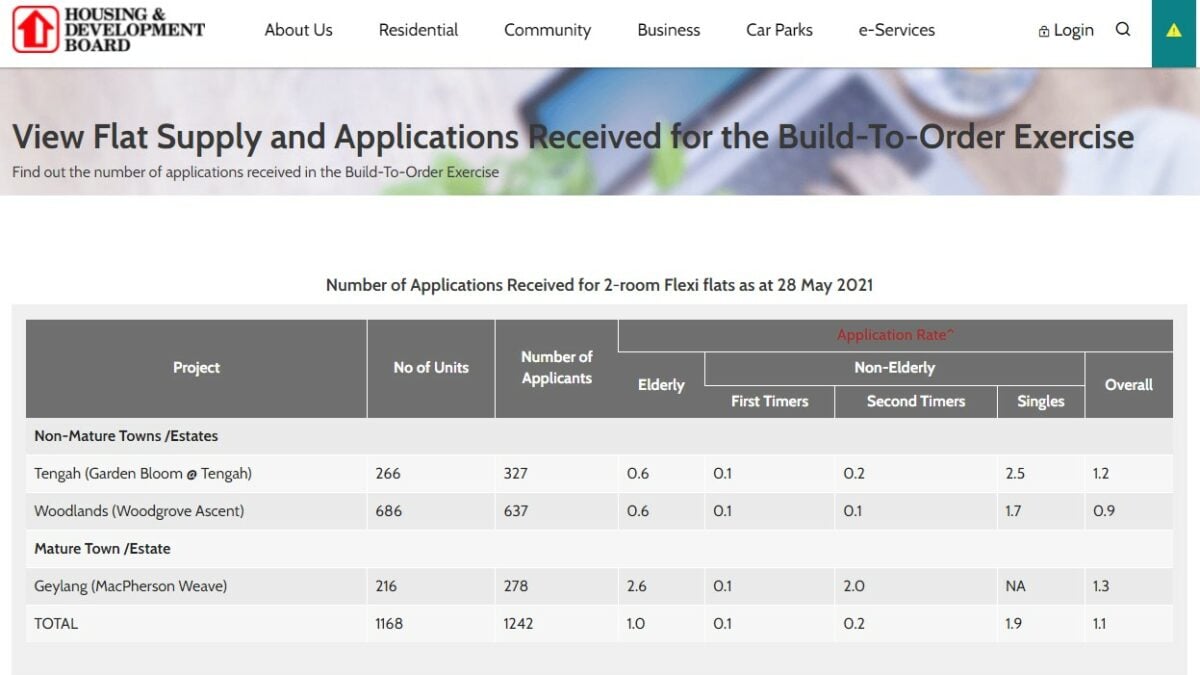Click total units value 1168
The image size is (1200, 675).
pyautogui.click(x=389, y=623)
